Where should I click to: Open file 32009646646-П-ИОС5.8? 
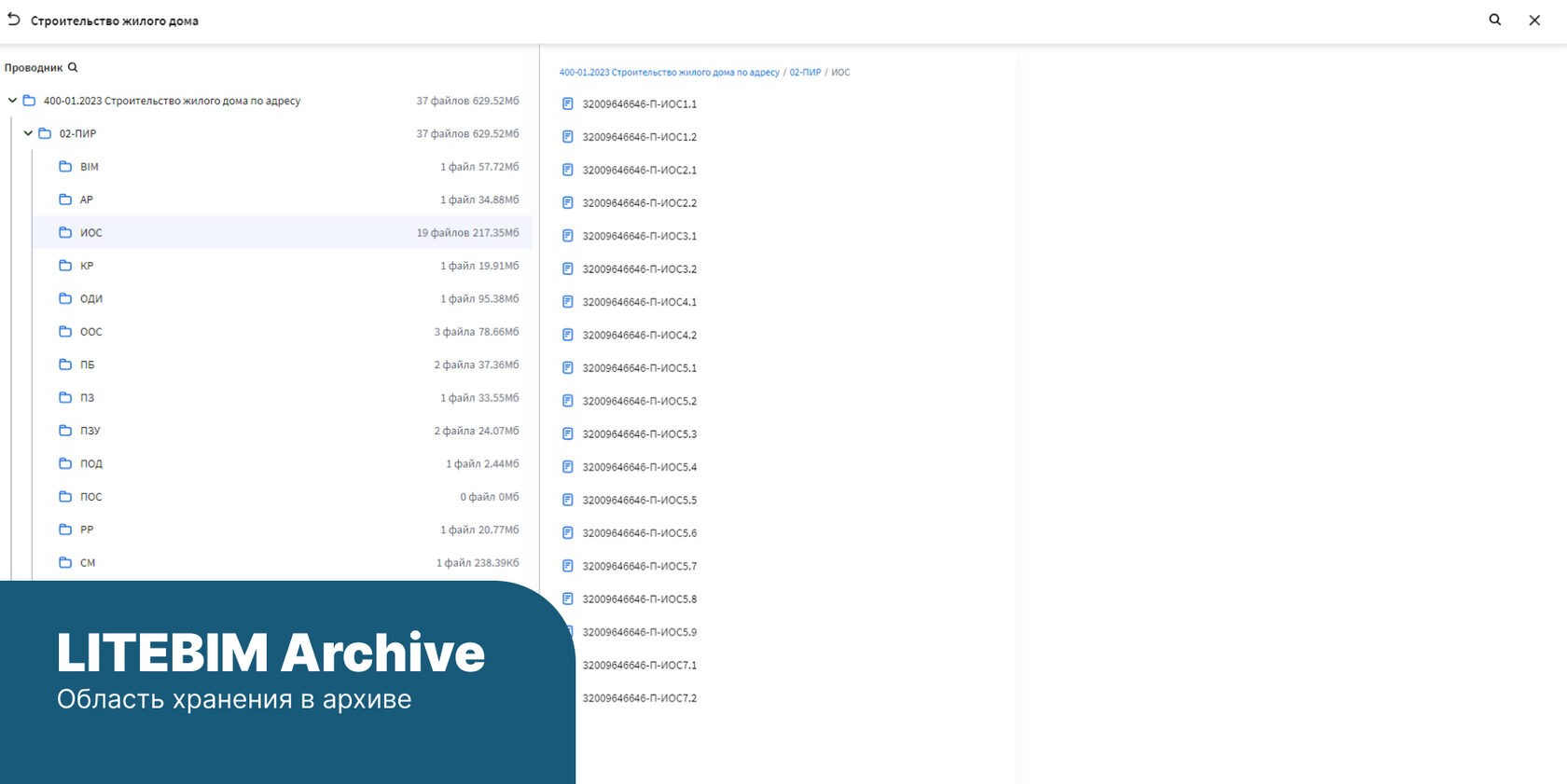(639, 599)
